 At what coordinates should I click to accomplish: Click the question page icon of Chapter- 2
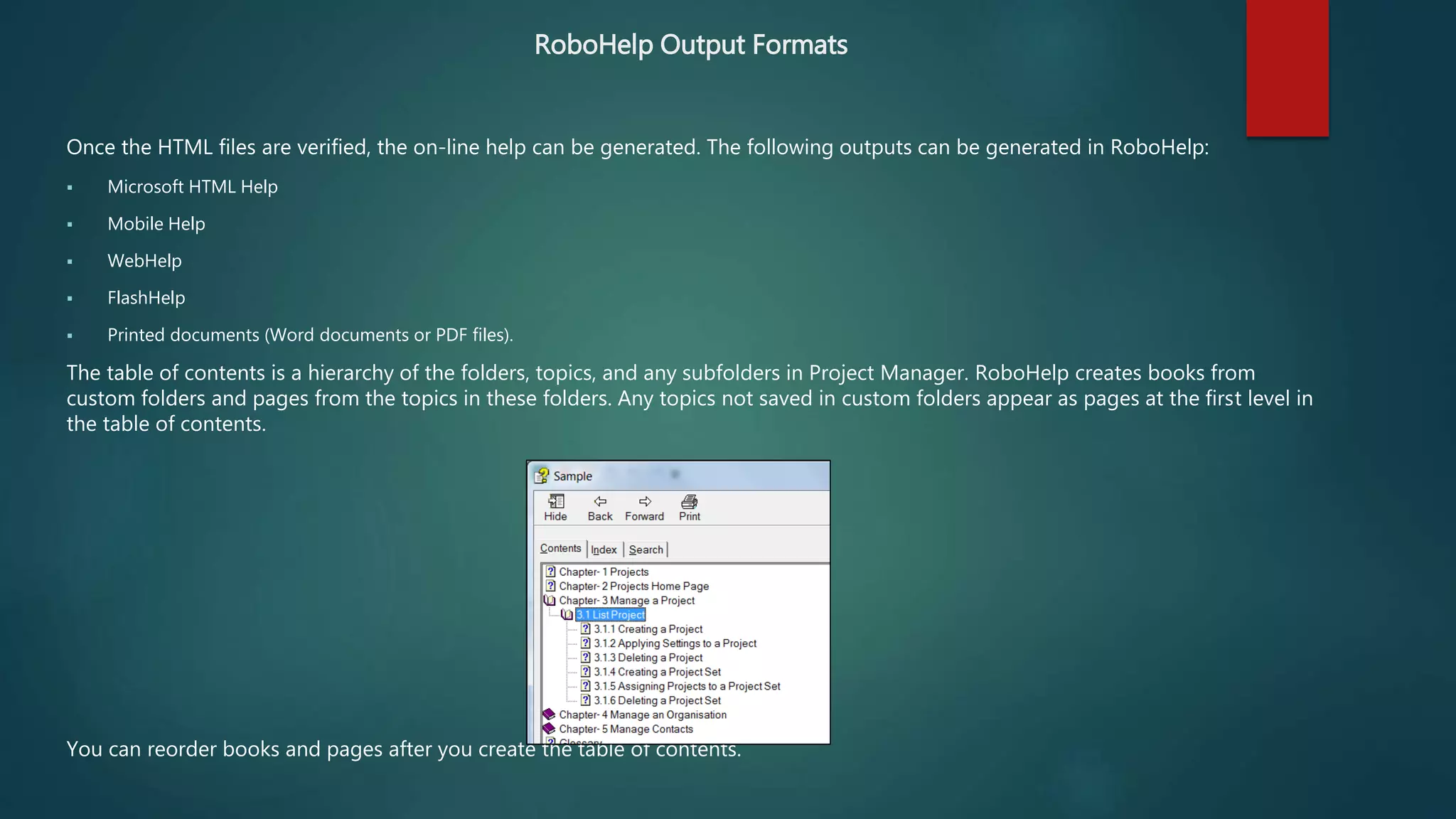(x=550, y=585)
